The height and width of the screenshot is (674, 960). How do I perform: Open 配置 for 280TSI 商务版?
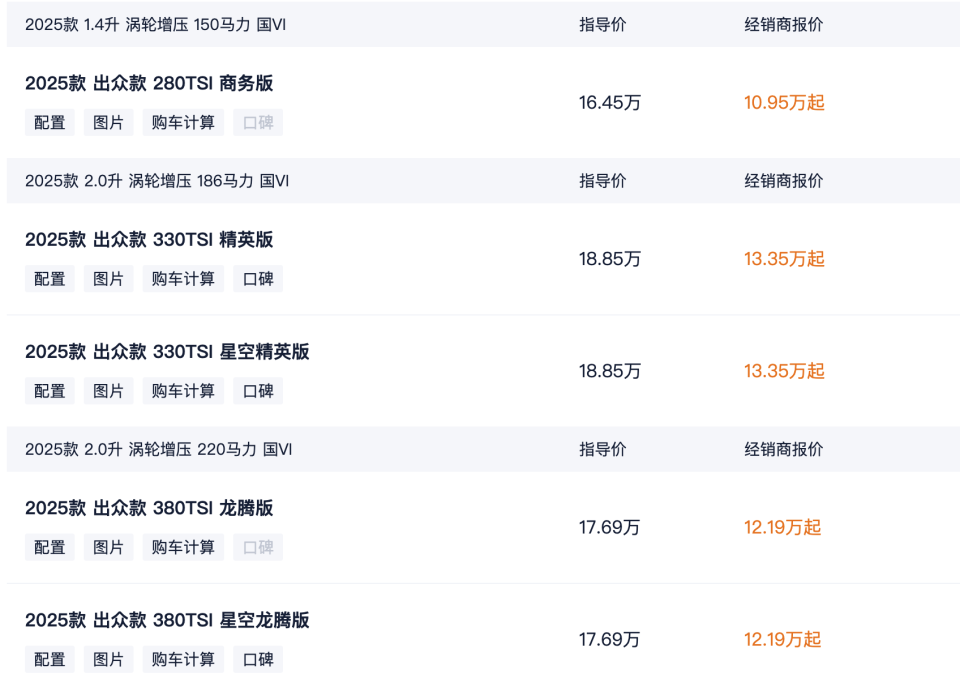point(50,122)
